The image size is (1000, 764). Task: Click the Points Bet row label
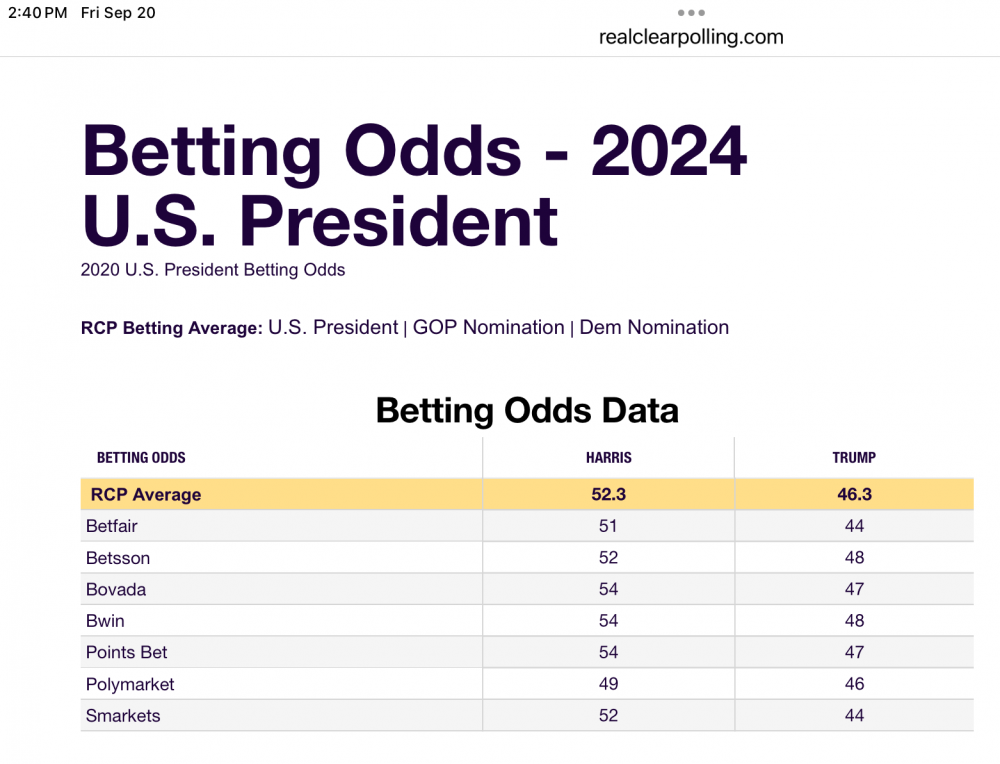(127, 652)
